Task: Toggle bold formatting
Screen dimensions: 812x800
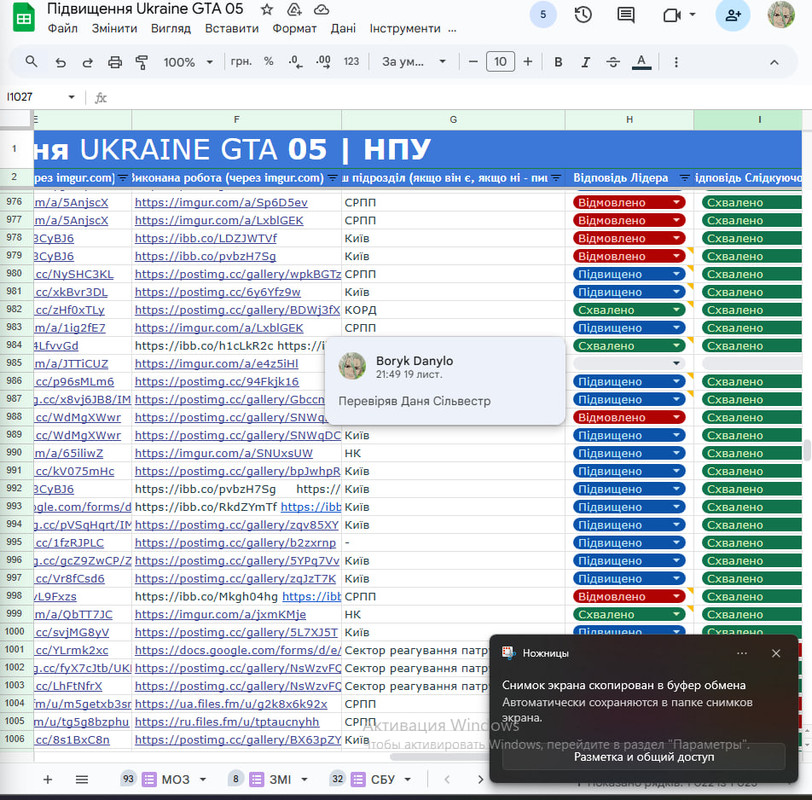Action: pos(558,62)
